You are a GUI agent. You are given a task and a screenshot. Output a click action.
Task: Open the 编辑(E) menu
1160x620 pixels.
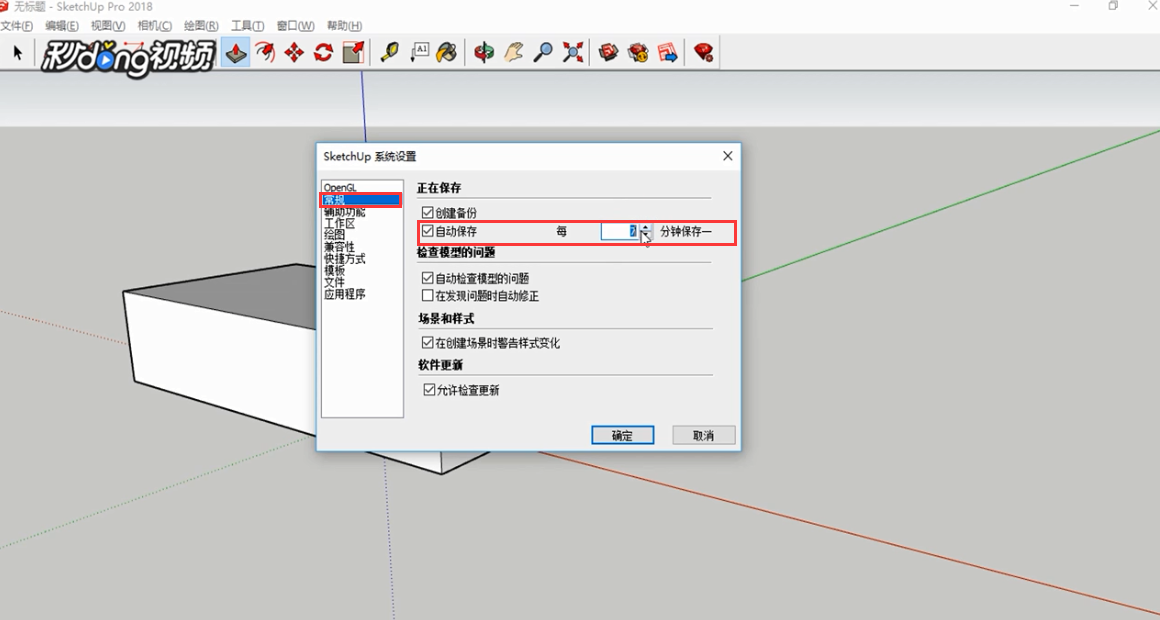point(62,26)
